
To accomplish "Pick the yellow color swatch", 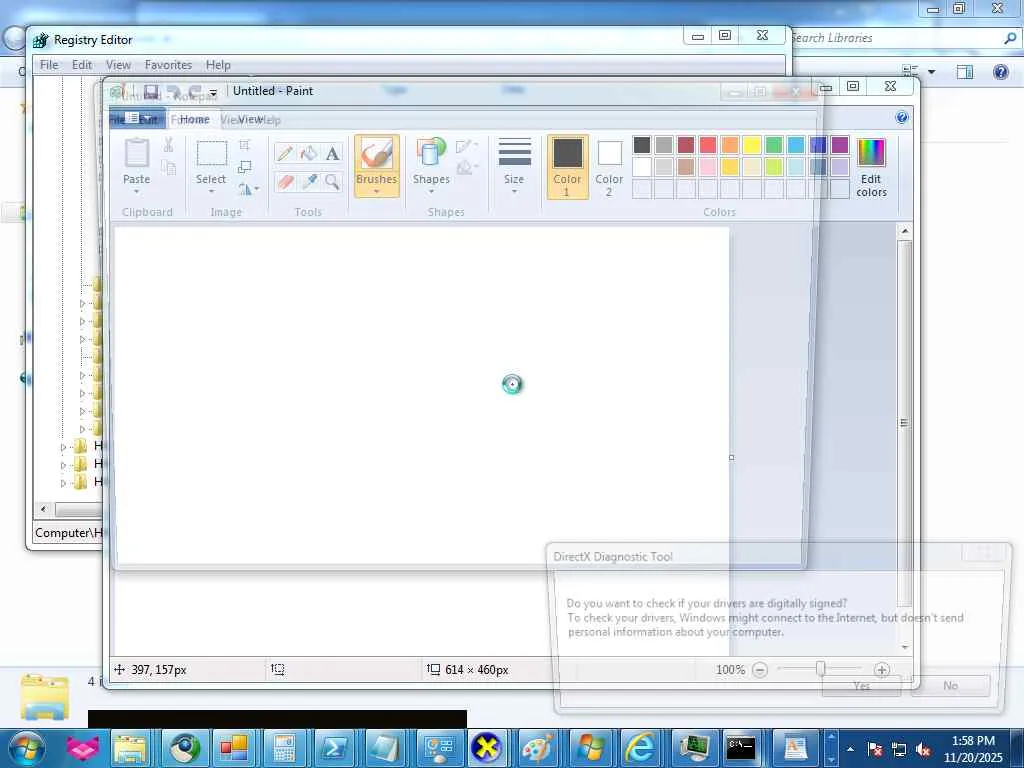I will coord(752,145).
